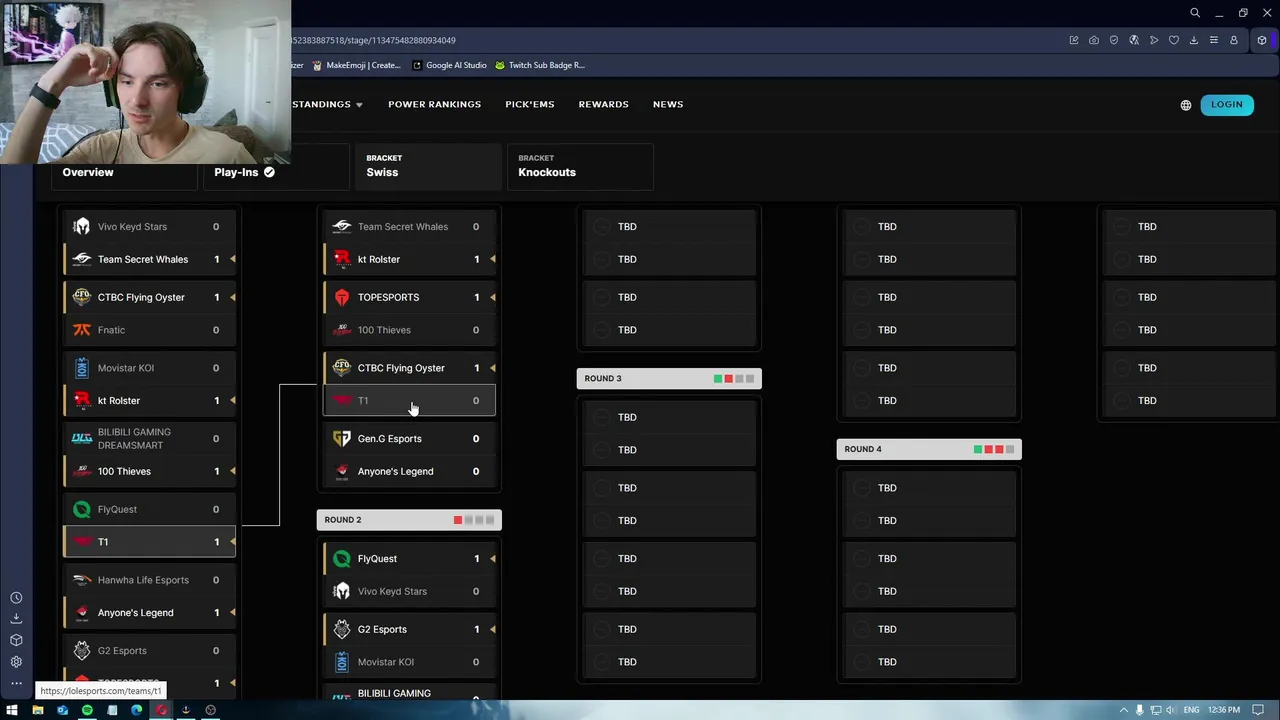Click Movistar KOI in Round 2
The height and width of the screenshot is (720, 1280).
click(410, 662)
